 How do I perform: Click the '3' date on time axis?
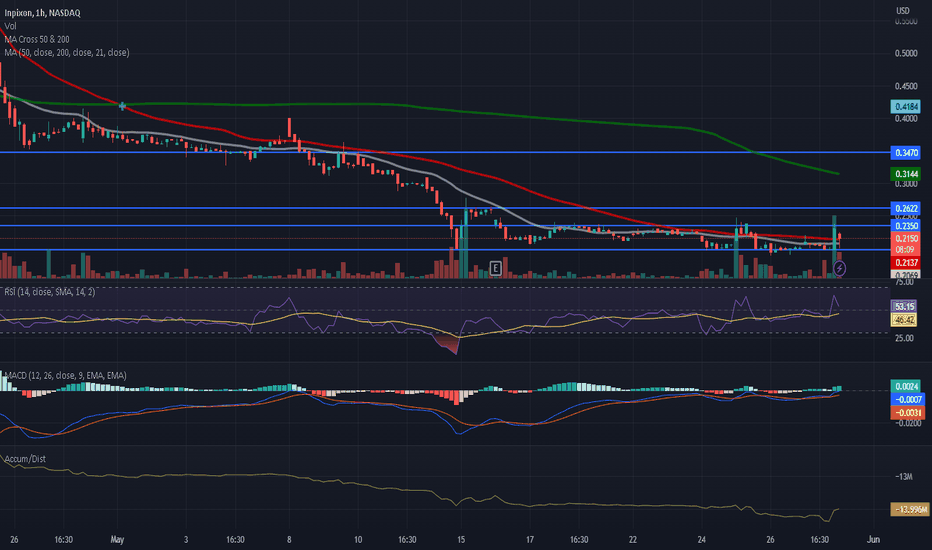[186, 540]
